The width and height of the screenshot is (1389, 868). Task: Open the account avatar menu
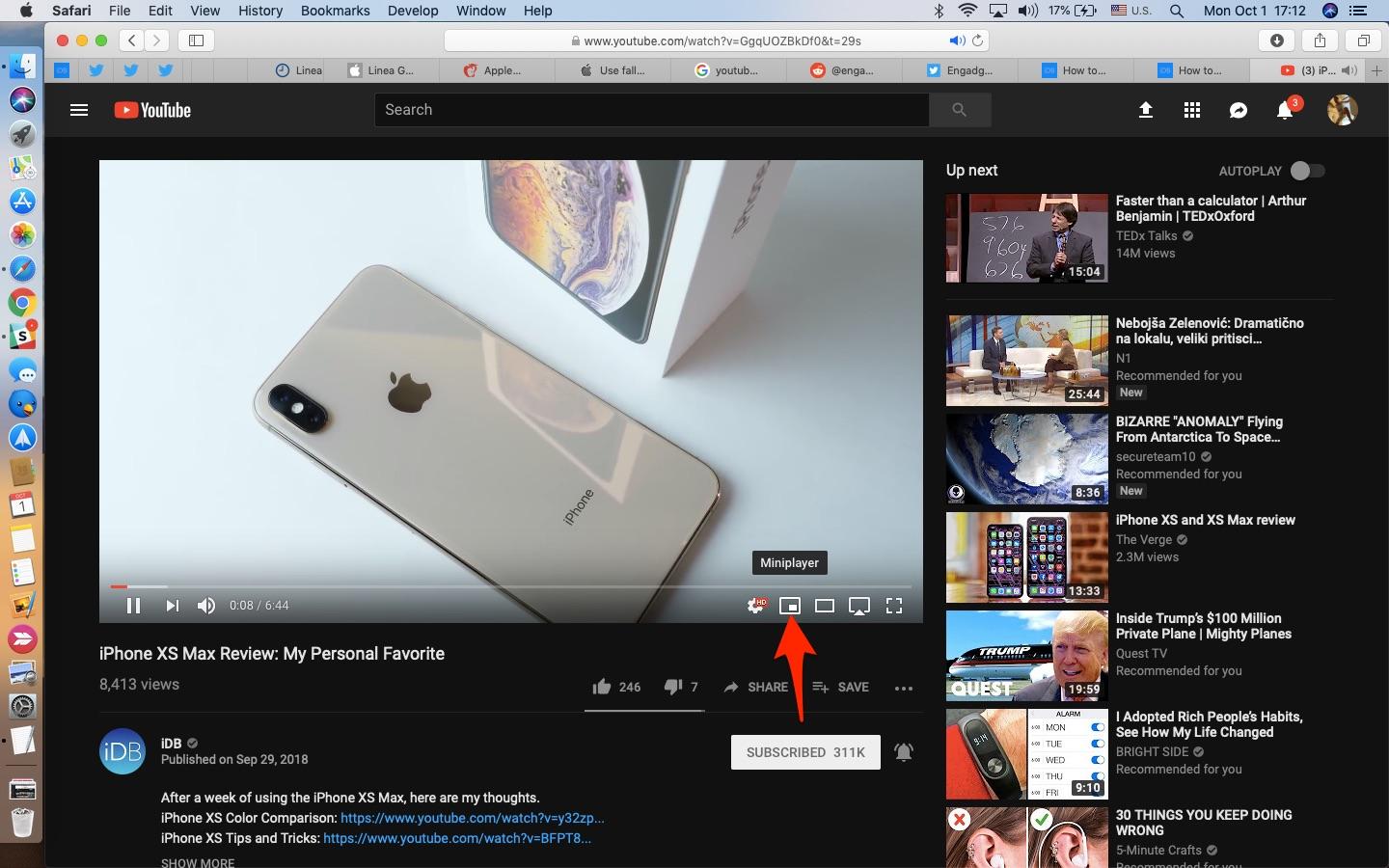tap(1343, 110)
